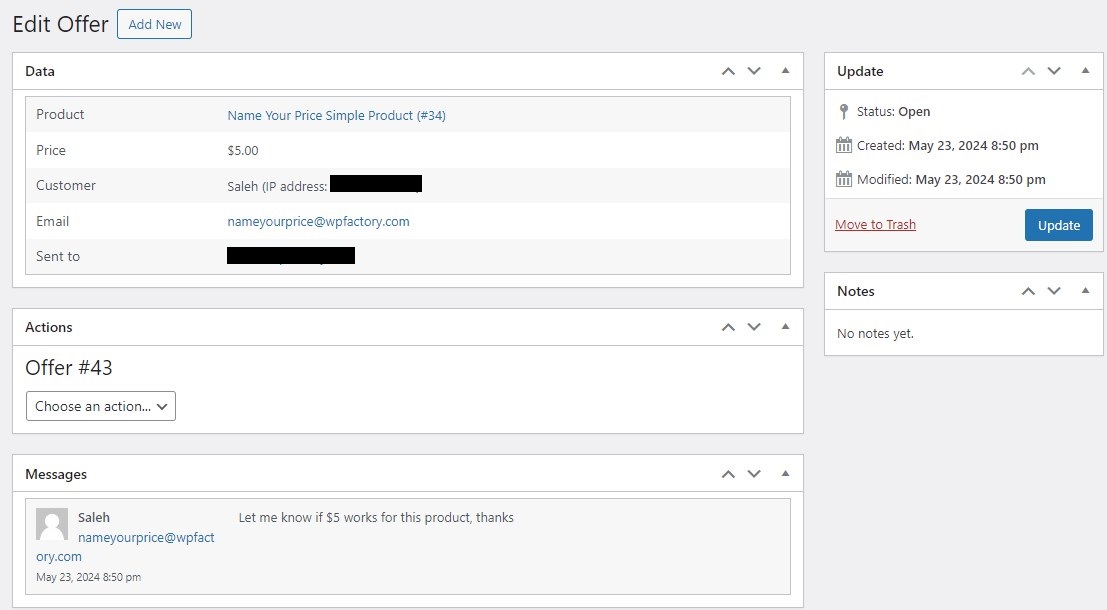The width and height of the screenshot is (1107, 610).
Task: Click the "Add New" button
Action: [x=154, y=24]
